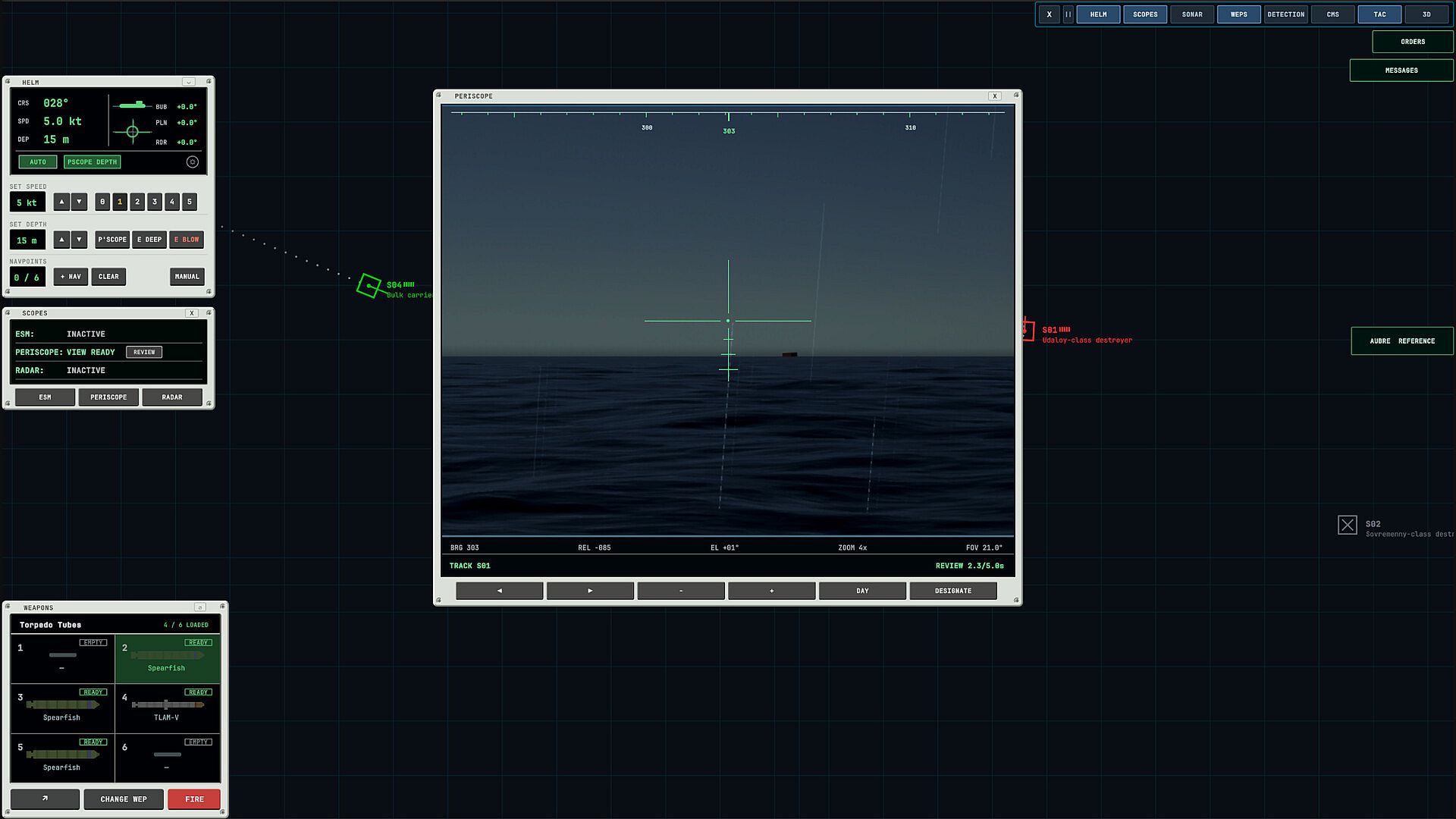Open the DETECTION panel tab

pyautogui.click(x=1286, y=14)
